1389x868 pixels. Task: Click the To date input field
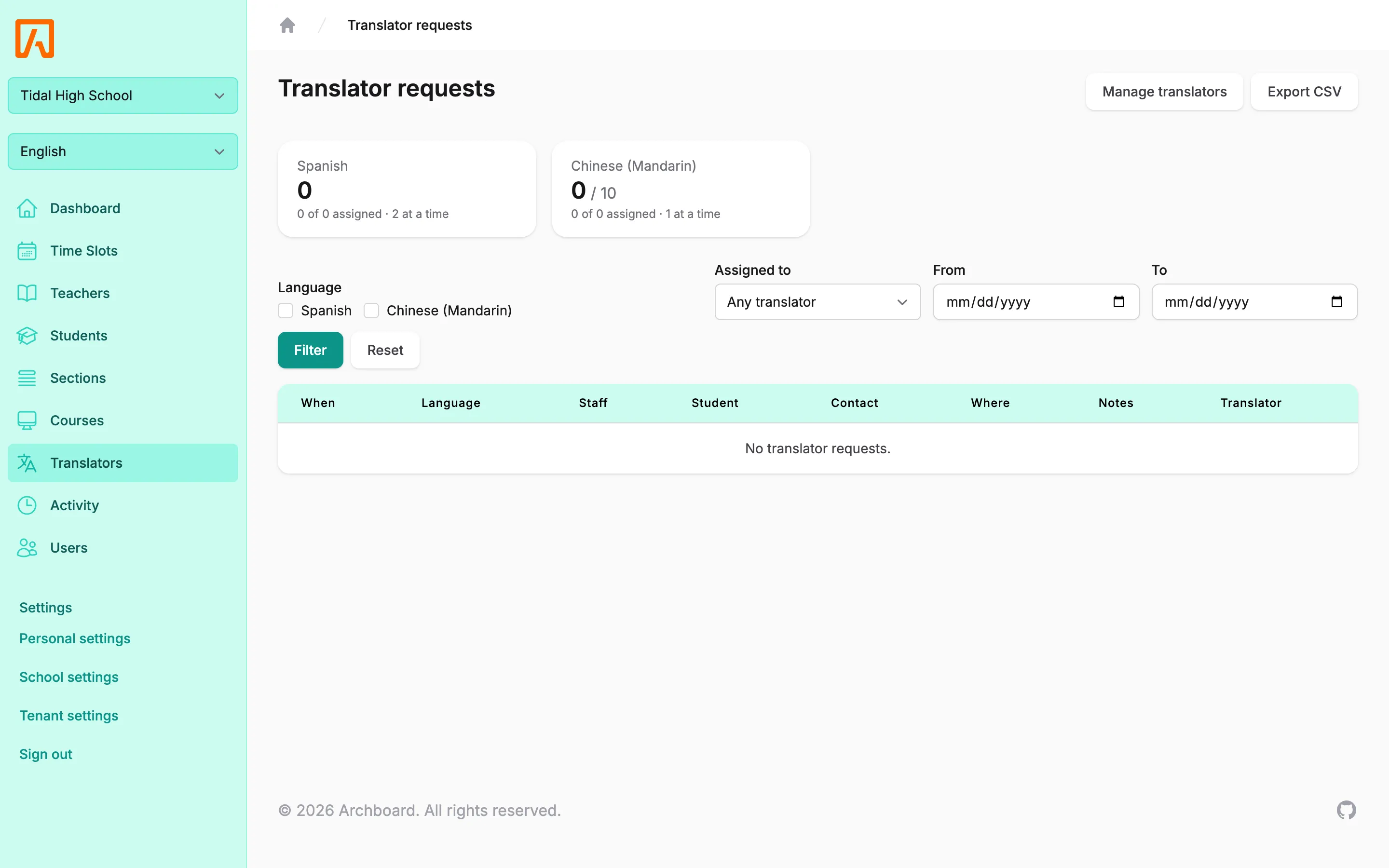pos(1254,302)
